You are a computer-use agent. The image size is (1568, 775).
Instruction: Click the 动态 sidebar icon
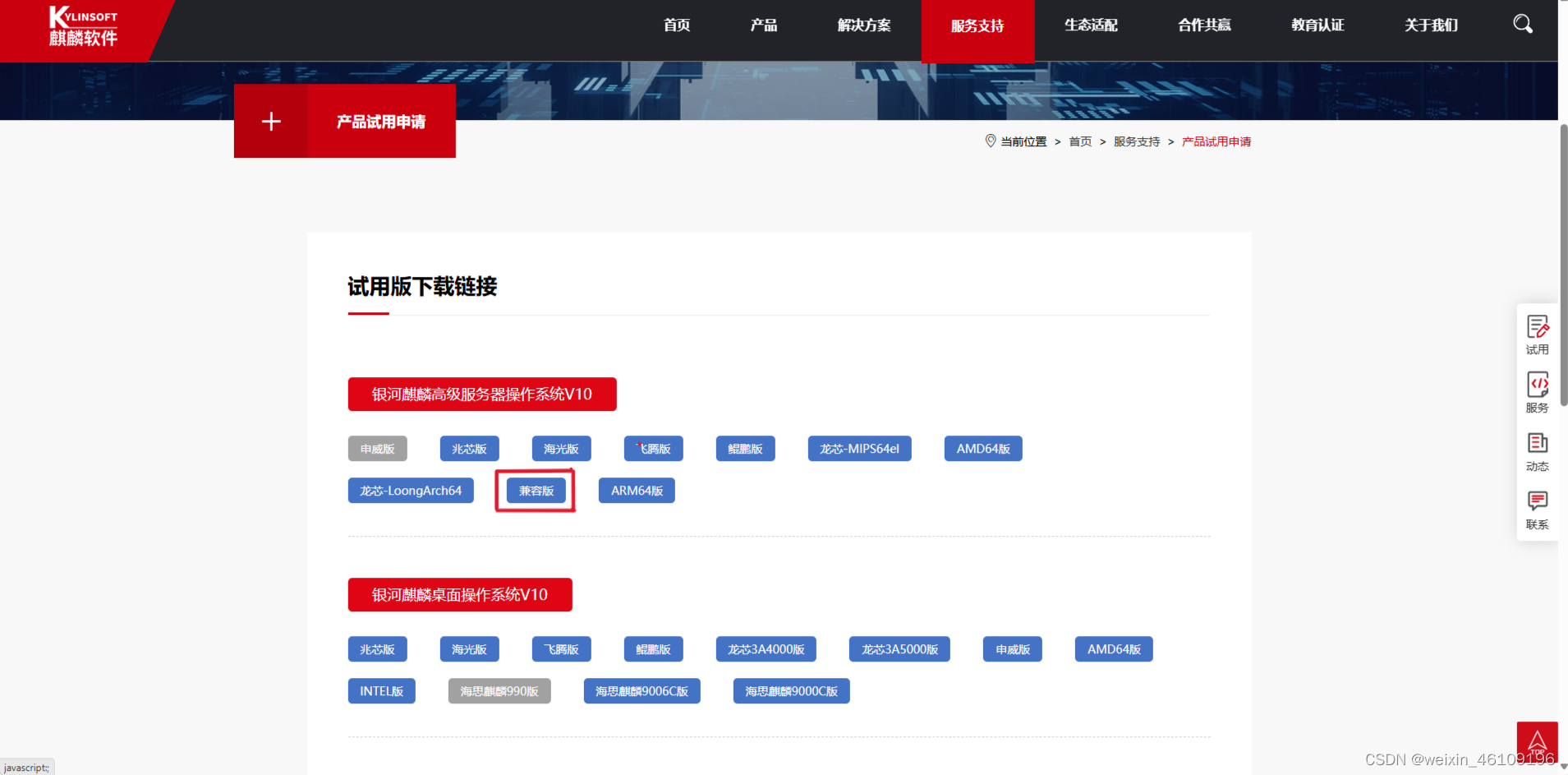(x=1538, y=451)
